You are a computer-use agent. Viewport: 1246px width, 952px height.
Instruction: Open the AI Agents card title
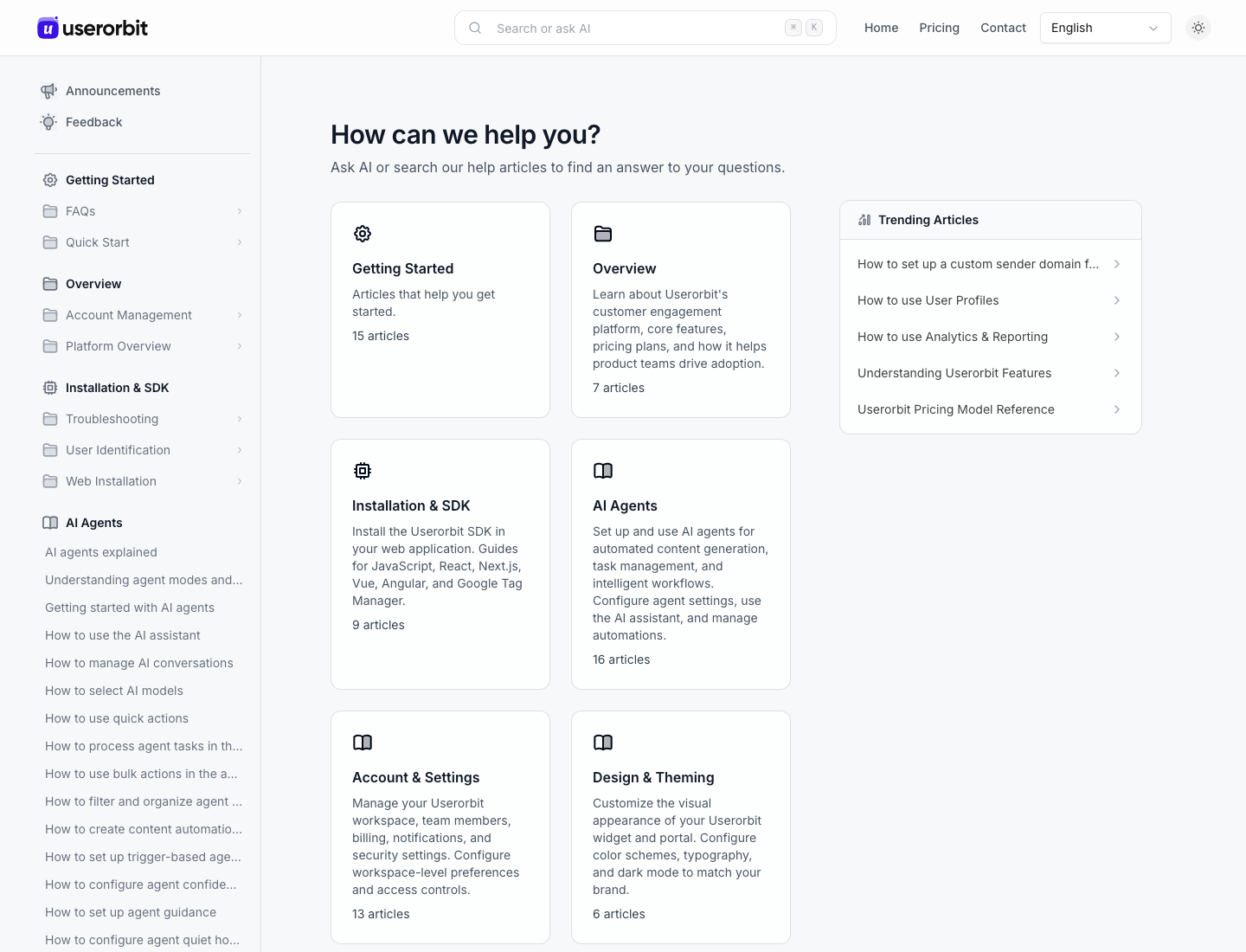(625, 505)
